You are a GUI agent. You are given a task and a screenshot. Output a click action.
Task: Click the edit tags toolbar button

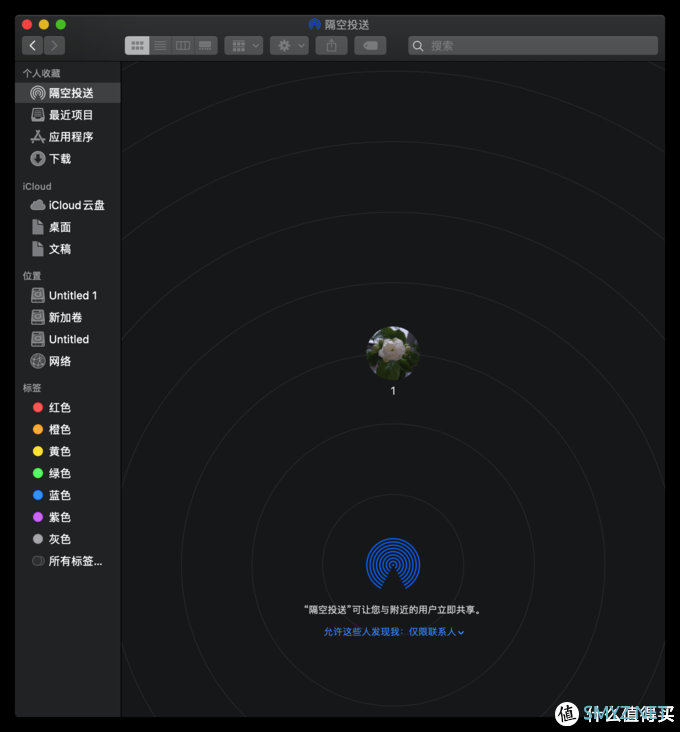tap(370, 45)
